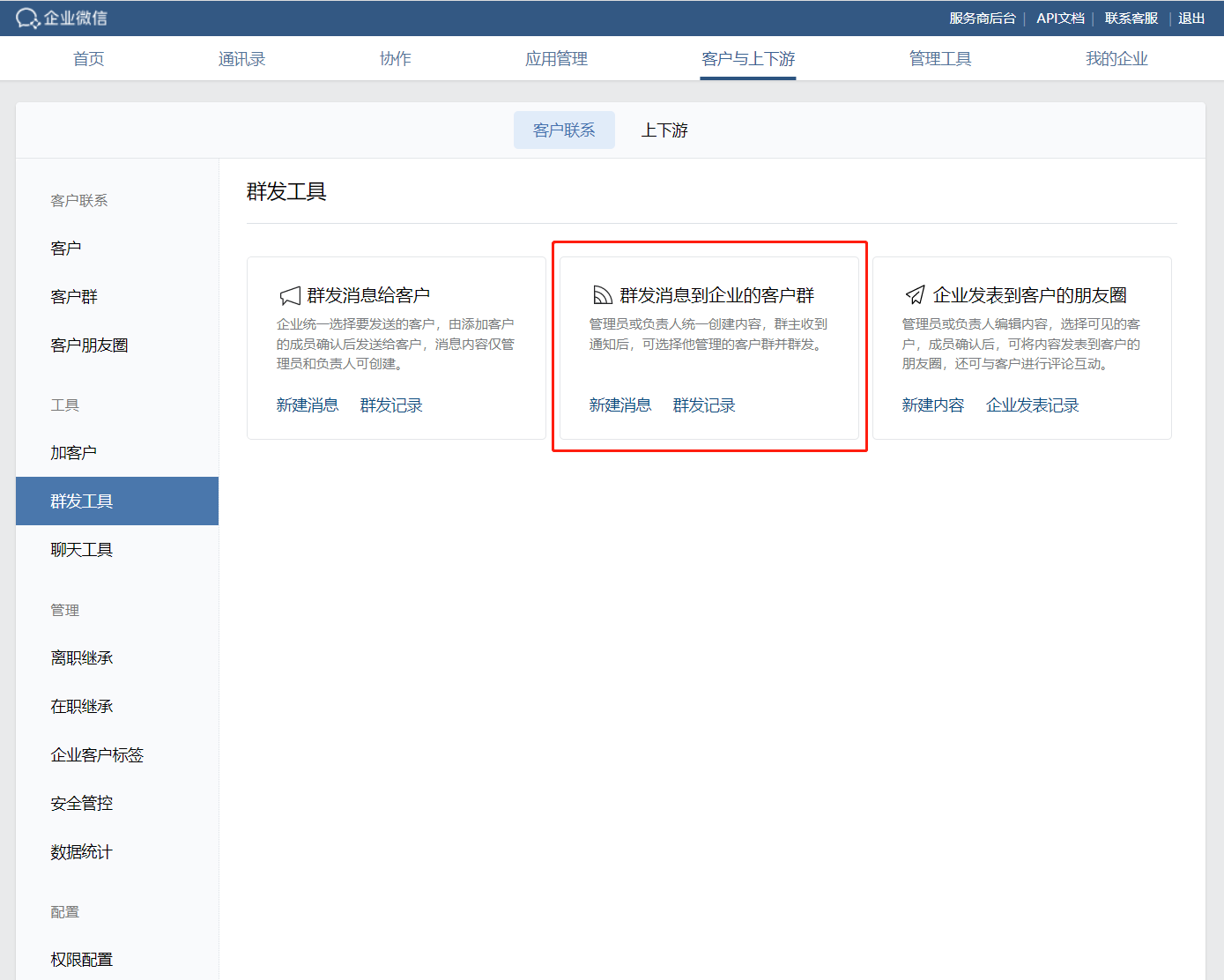
Task: Click 群发记录 under 群发消息到企业的客户群
Action: click(704, 405)
